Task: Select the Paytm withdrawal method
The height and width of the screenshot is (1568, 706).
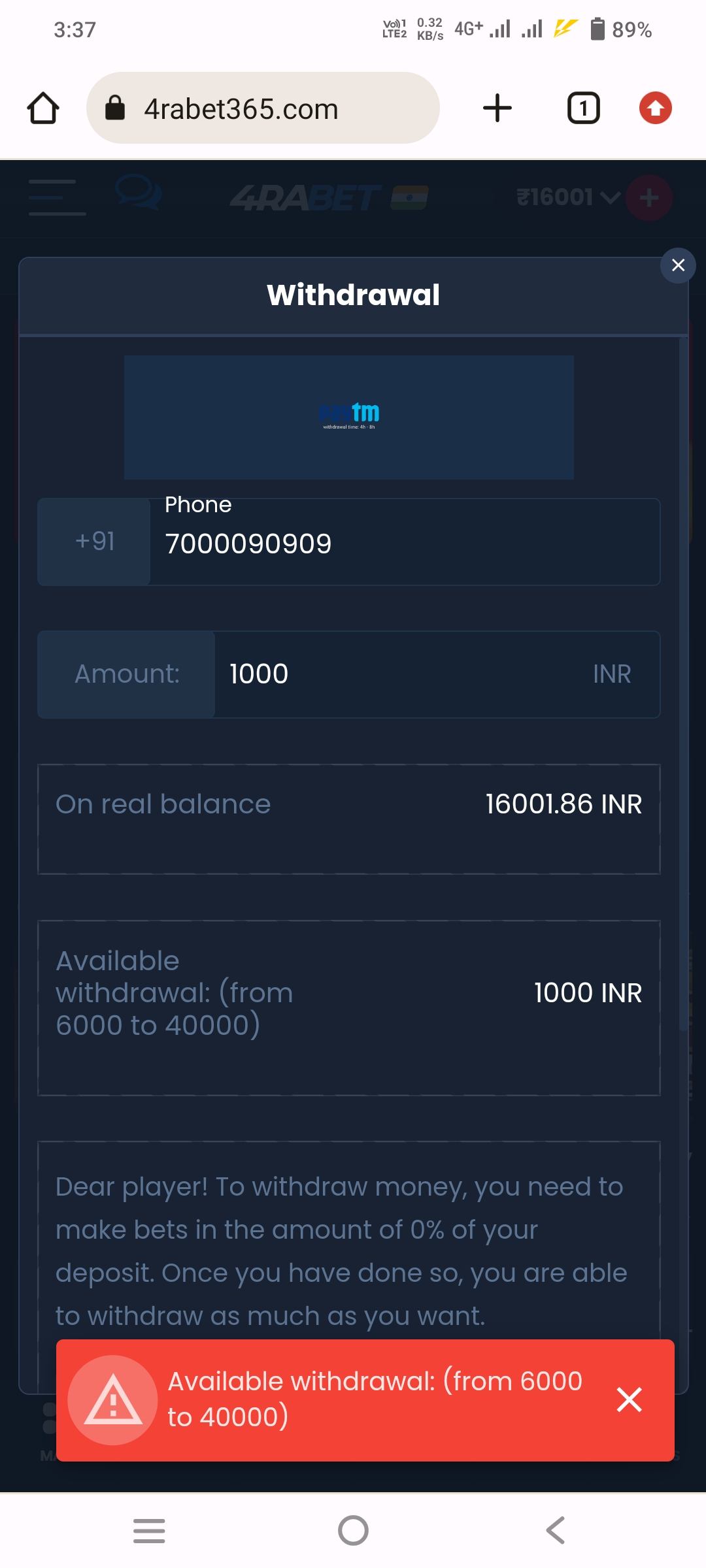Action: point(349,417)
